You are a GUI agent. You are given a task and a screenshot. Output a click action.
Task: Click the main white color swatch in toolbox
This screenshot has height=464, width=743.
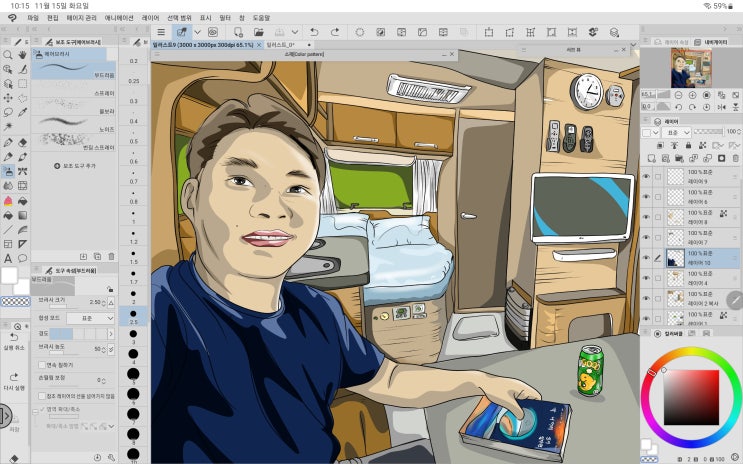click(x=9, y=275)
